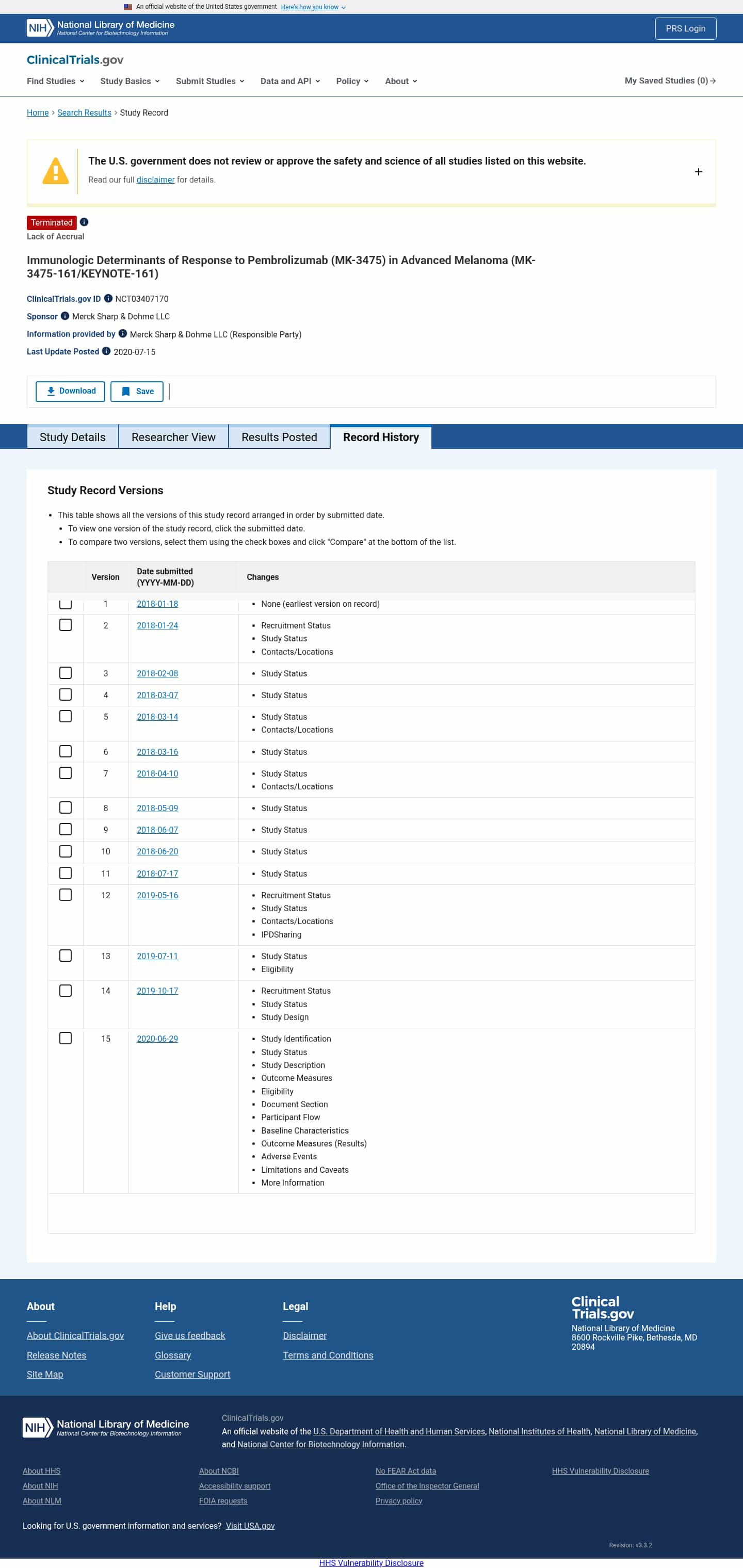This screenshot has height=1568, width=743.
Task: Open Accessibility support footer link
Action: (235, 1486)
